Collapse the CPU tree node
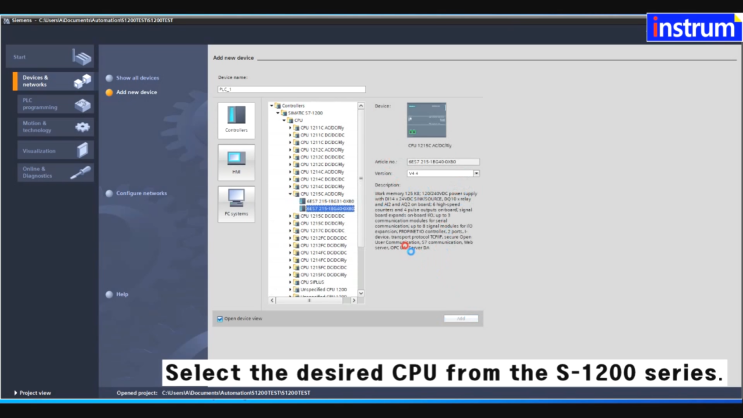The height and width of the screenshot is (418, 743). pos(284,120)
